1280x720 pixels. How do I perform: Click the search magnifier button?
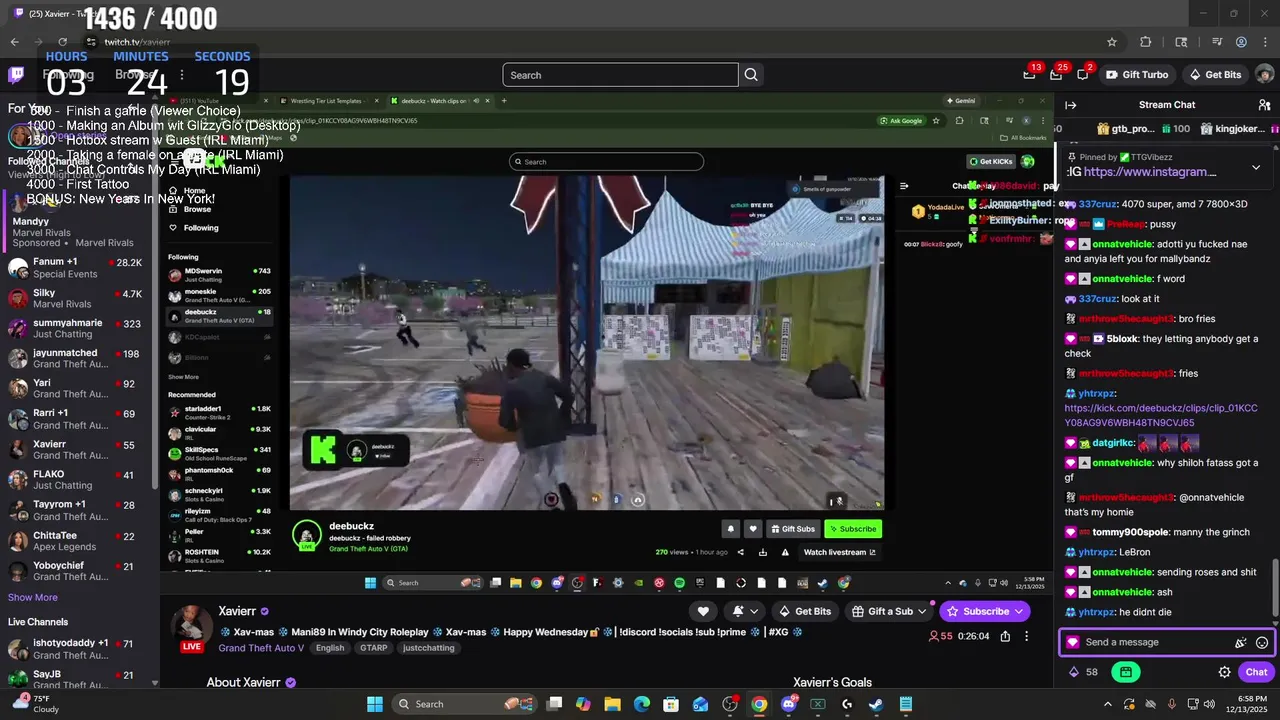751,75
